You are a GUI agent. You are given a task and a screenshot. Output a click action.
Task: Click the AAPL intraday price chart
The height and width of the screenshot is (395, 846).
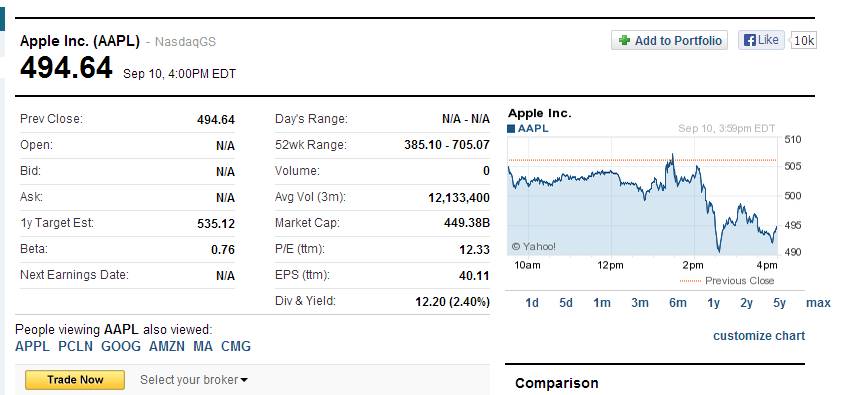coord(642,196)
